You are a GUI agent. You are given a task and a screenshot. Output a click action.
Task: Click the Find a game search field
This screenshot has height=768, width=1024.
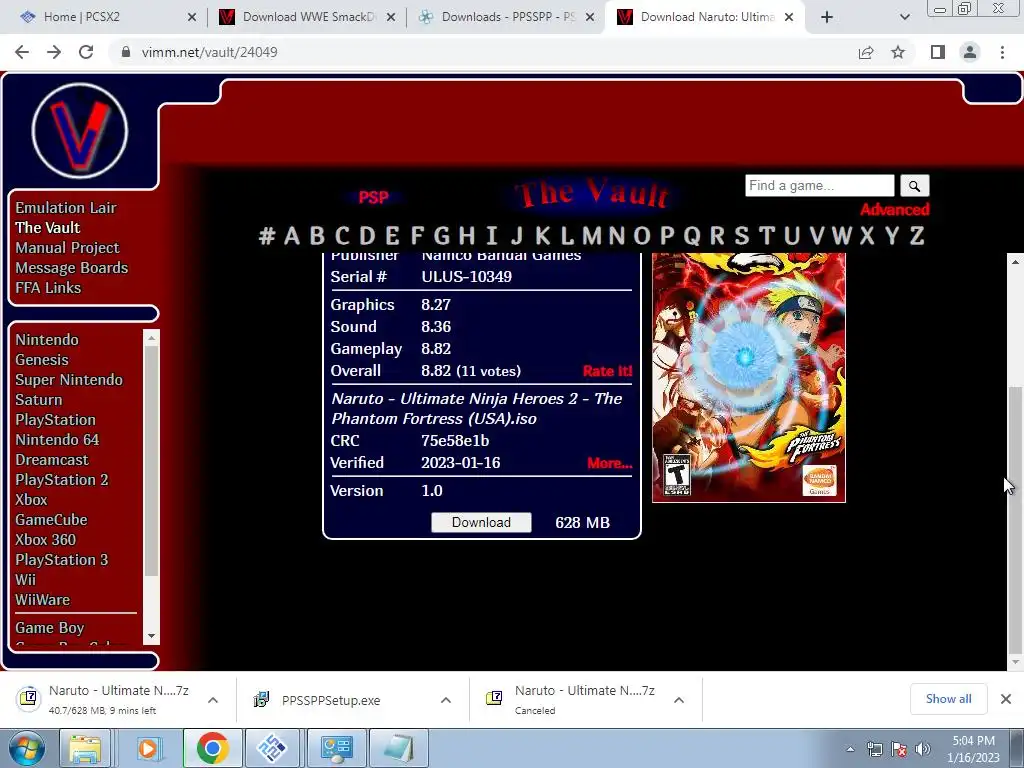coord(820,185)
